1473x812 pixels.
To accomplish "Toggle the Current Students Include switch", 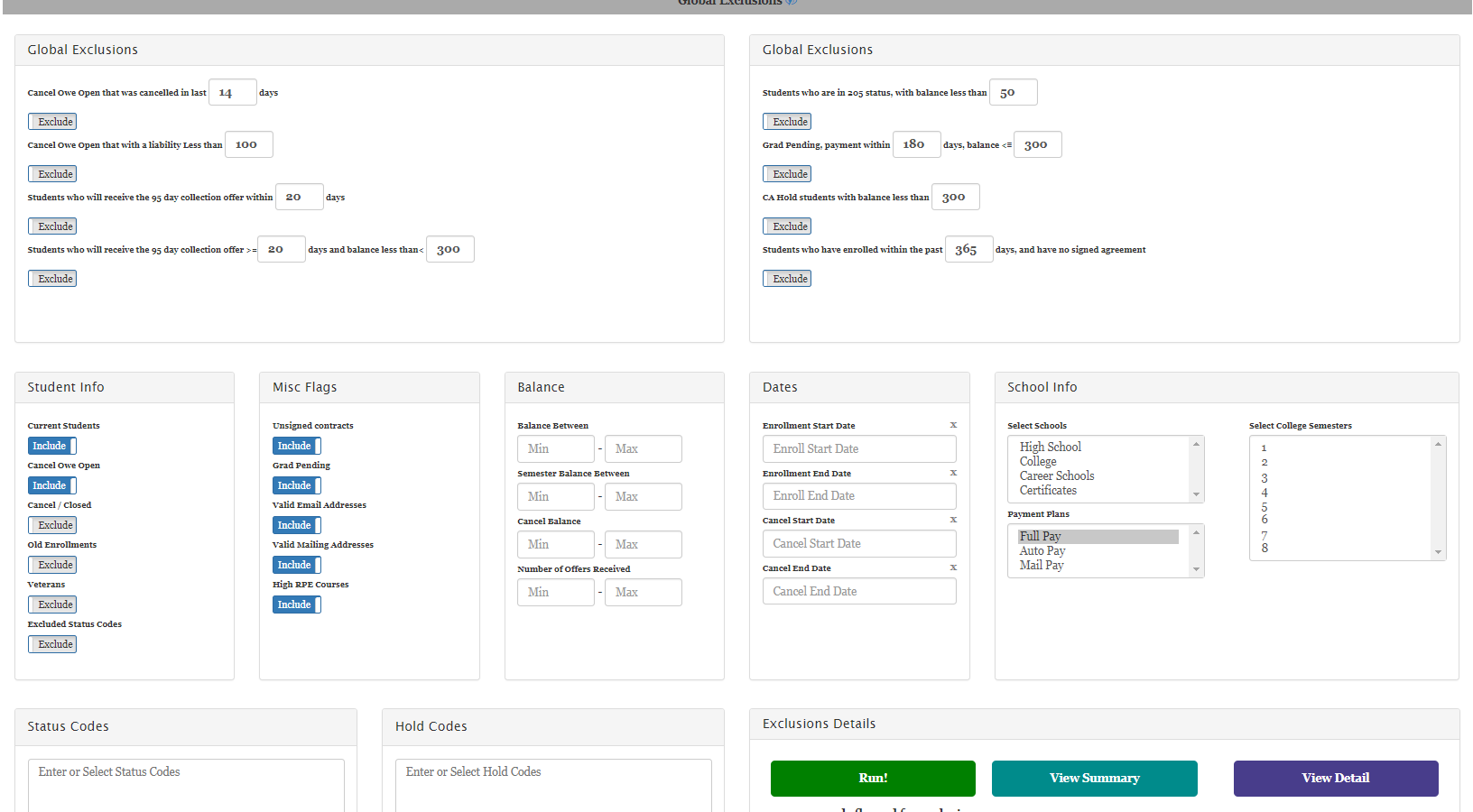I will pos(52,446).
